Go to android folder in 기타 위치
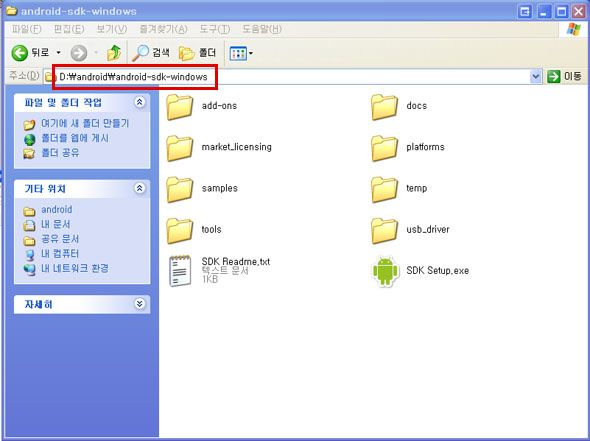This screenshot has width=590, height=441. click(x=56, y=209)
